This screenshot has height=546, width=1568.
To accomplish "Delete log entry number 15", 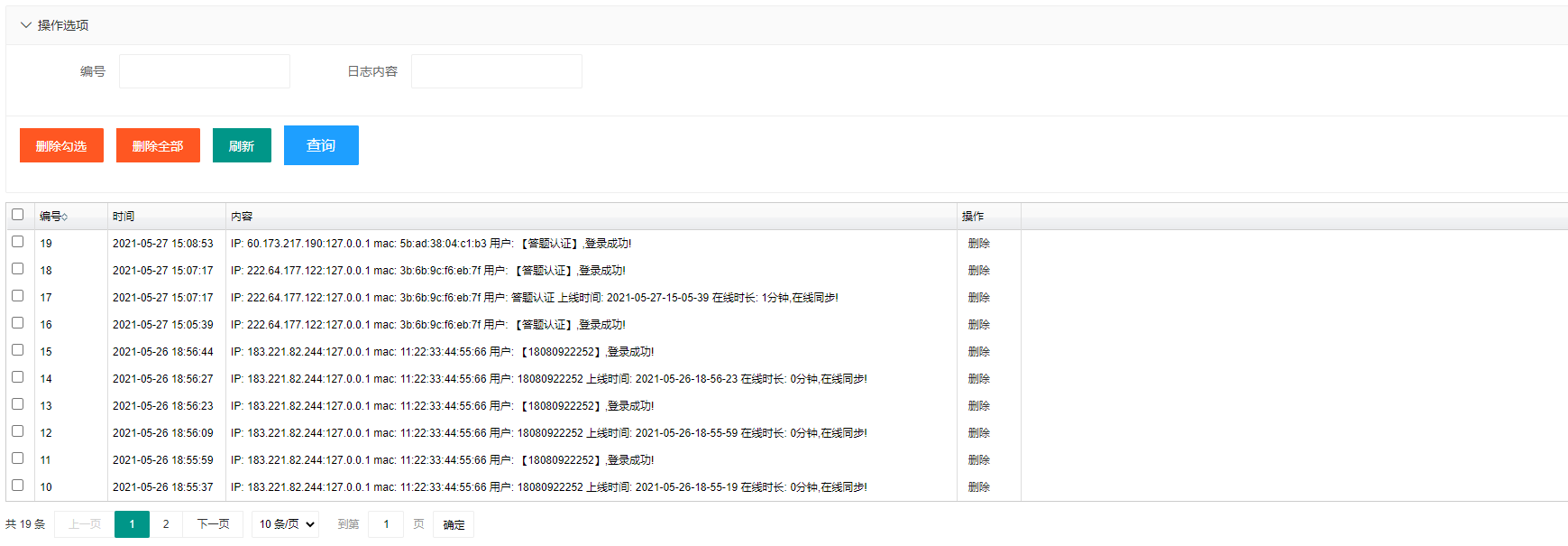I will tap(978, 352).
